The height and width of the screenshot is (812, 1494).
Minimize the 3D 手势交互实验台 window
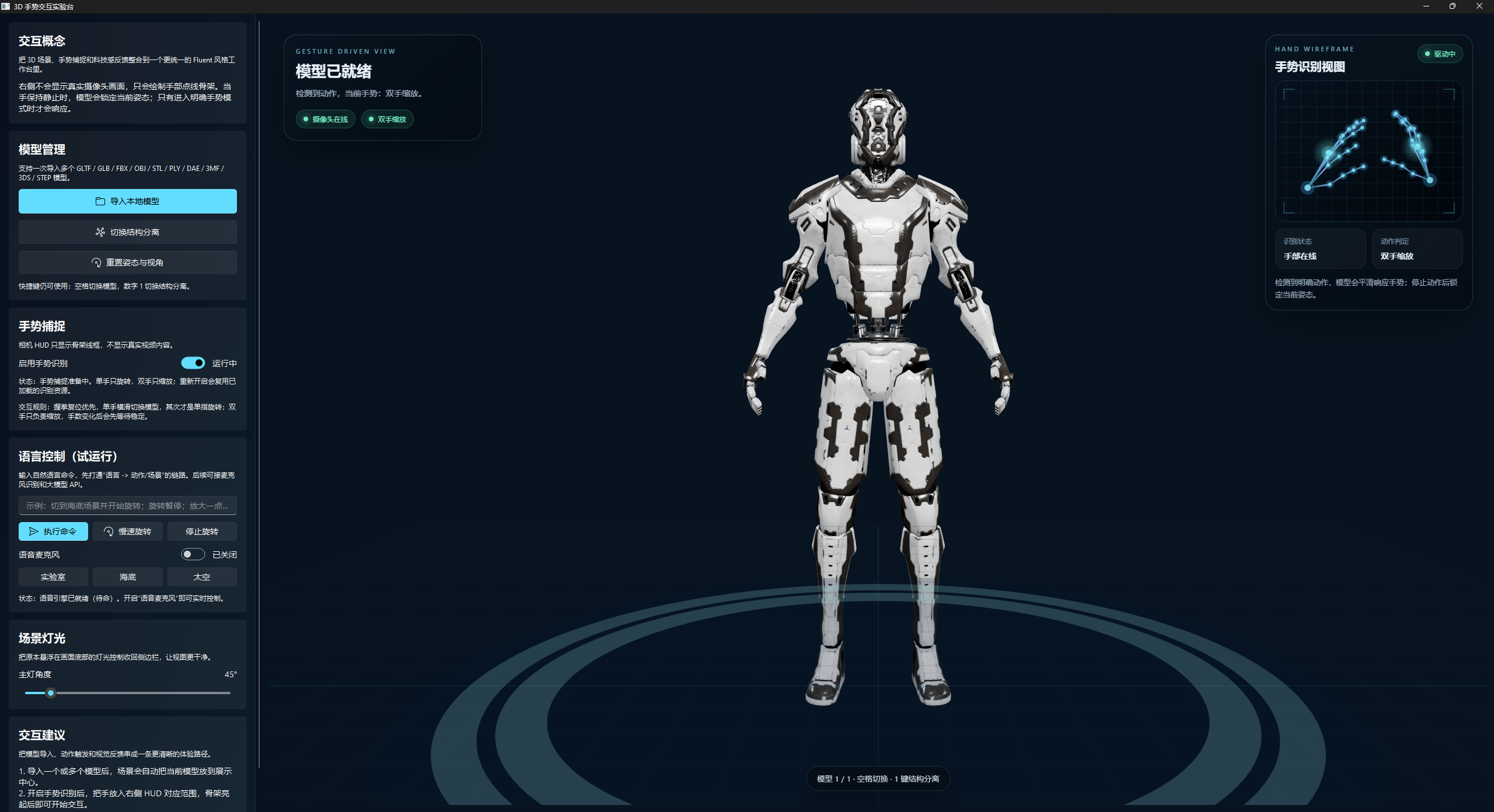pyautogui.click(x=1426, y=6)
